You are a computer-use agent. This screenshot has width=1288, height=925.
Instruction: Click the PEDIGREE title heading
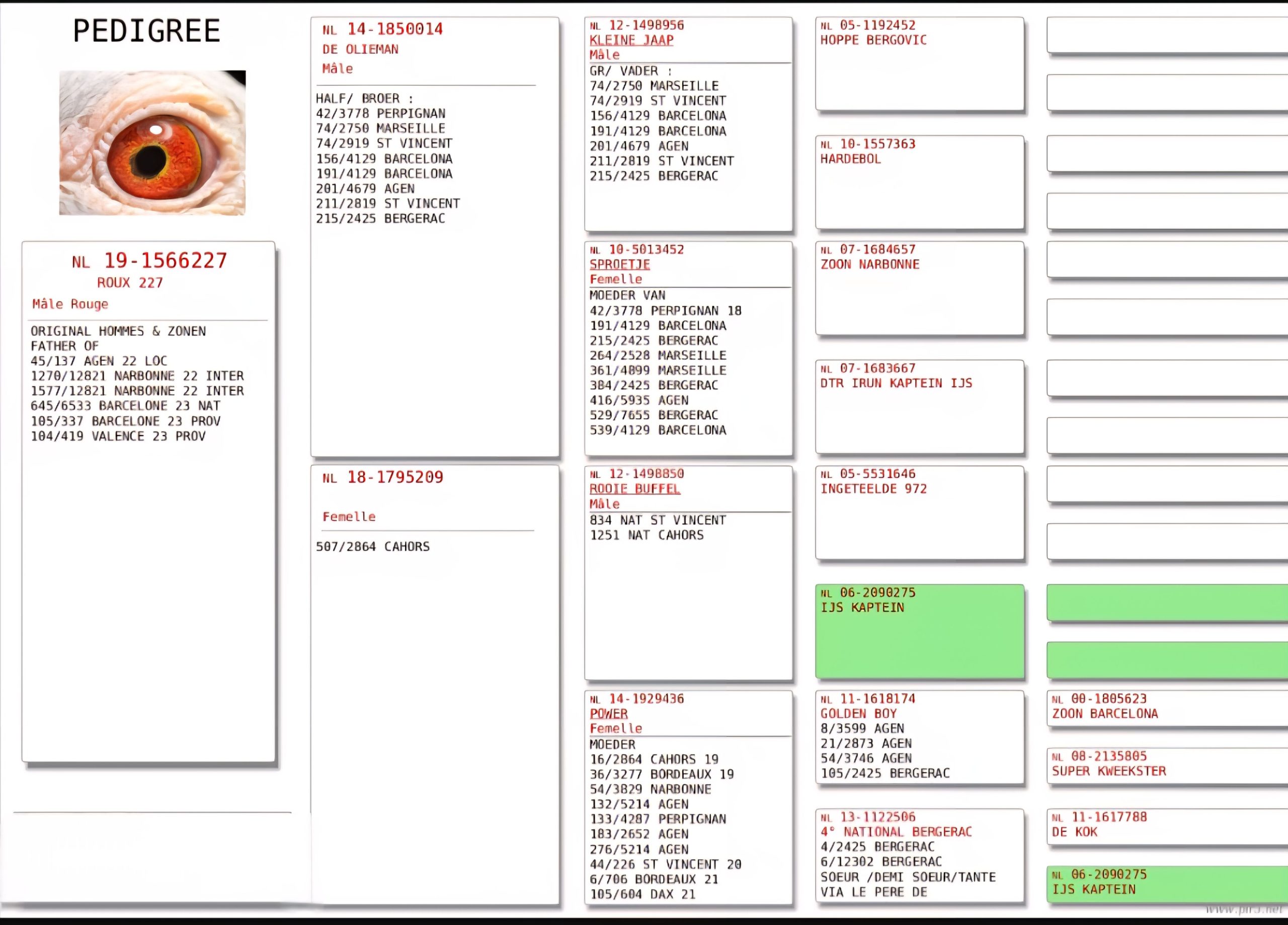pyautogui.click(x=146, y=31)
